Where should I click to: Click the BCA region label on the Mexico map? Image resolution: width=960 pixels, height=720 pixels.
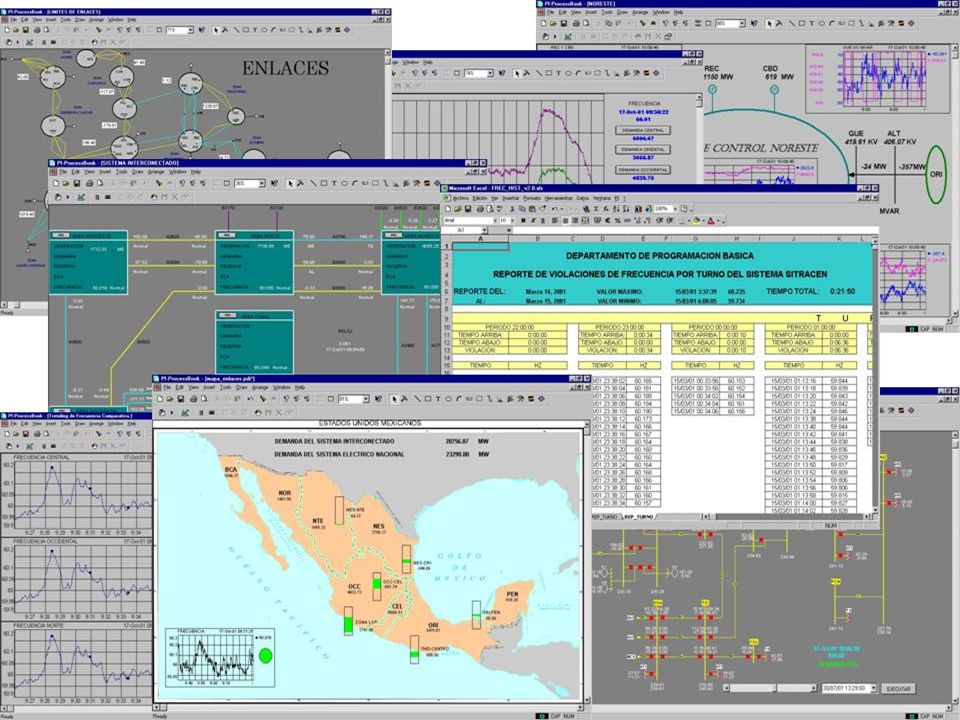pos(231,470)
